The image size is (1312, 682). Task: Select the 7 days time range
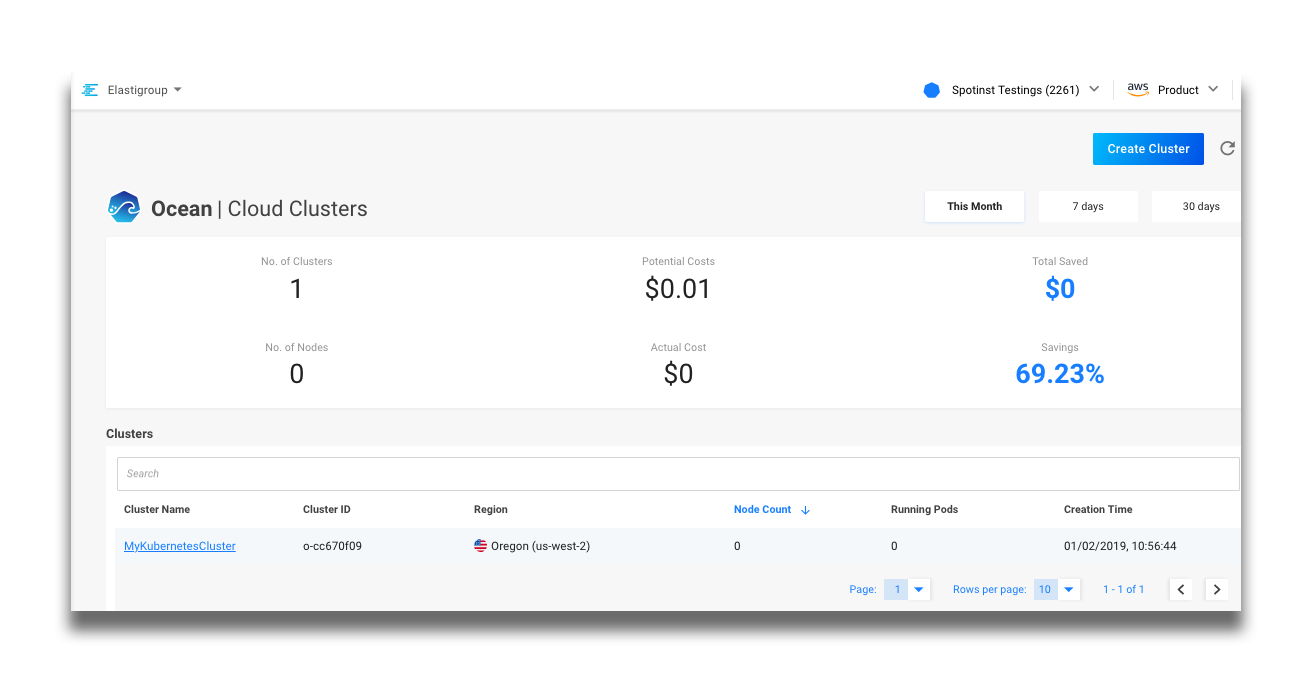1087,206
